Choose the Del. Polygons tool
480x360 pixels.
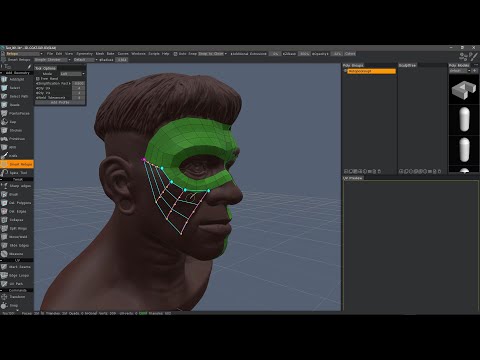[x=17, y=203]
